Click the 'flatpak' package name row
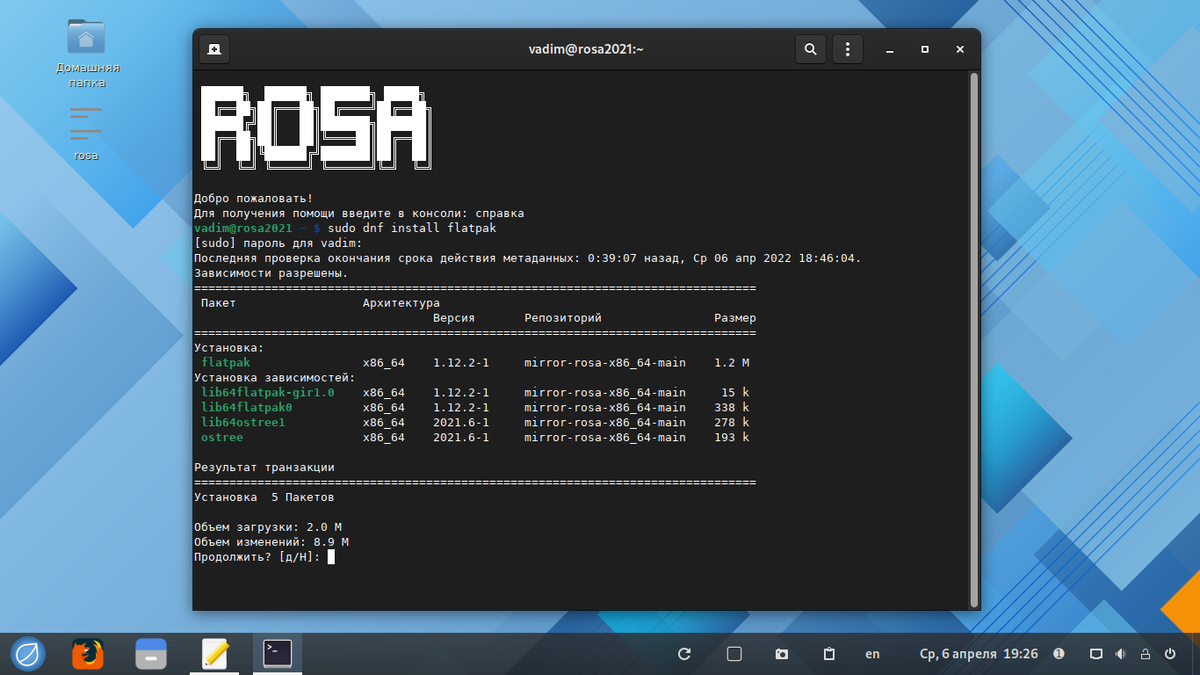Viewport: 1200px width, 675px height. click(226, 362)
